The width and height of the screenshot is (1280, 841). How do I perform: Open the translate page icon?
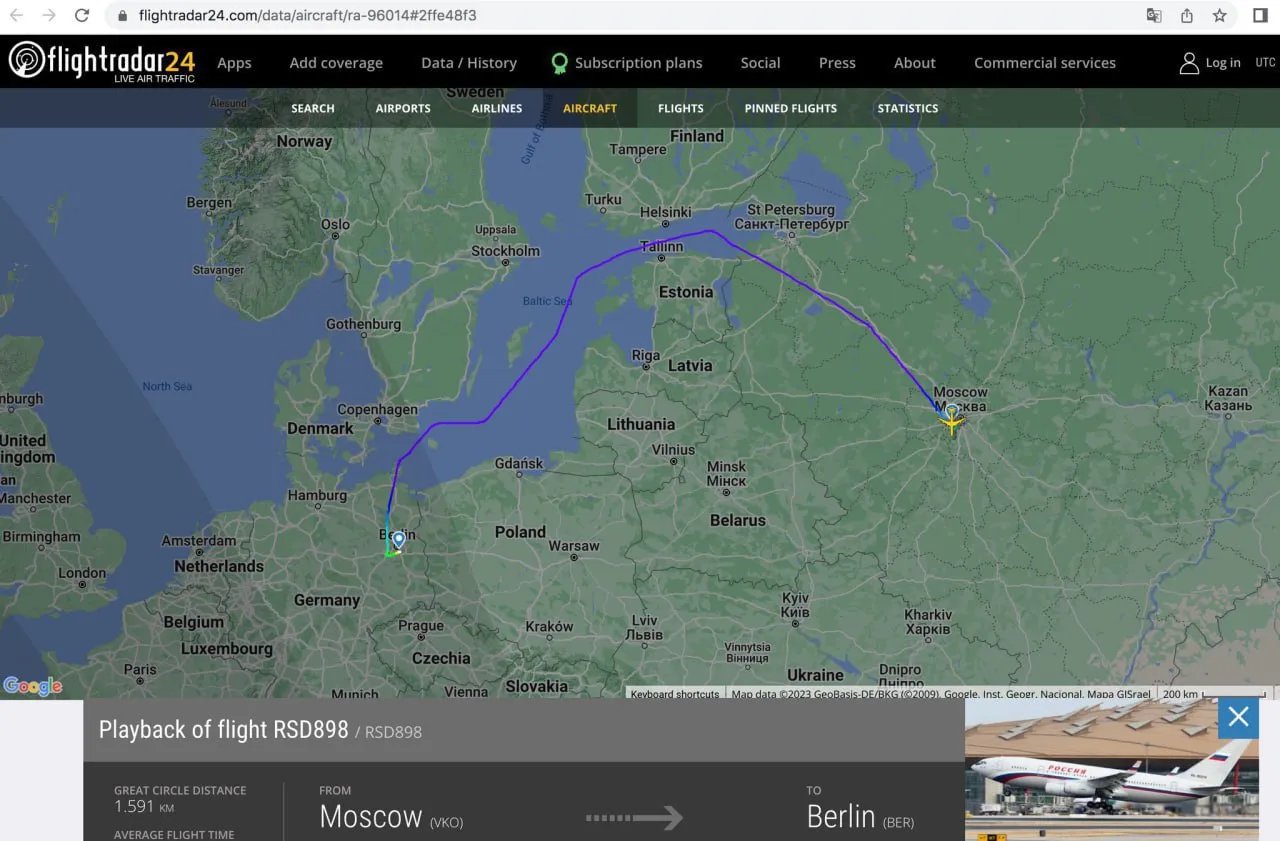[1154, 16]
